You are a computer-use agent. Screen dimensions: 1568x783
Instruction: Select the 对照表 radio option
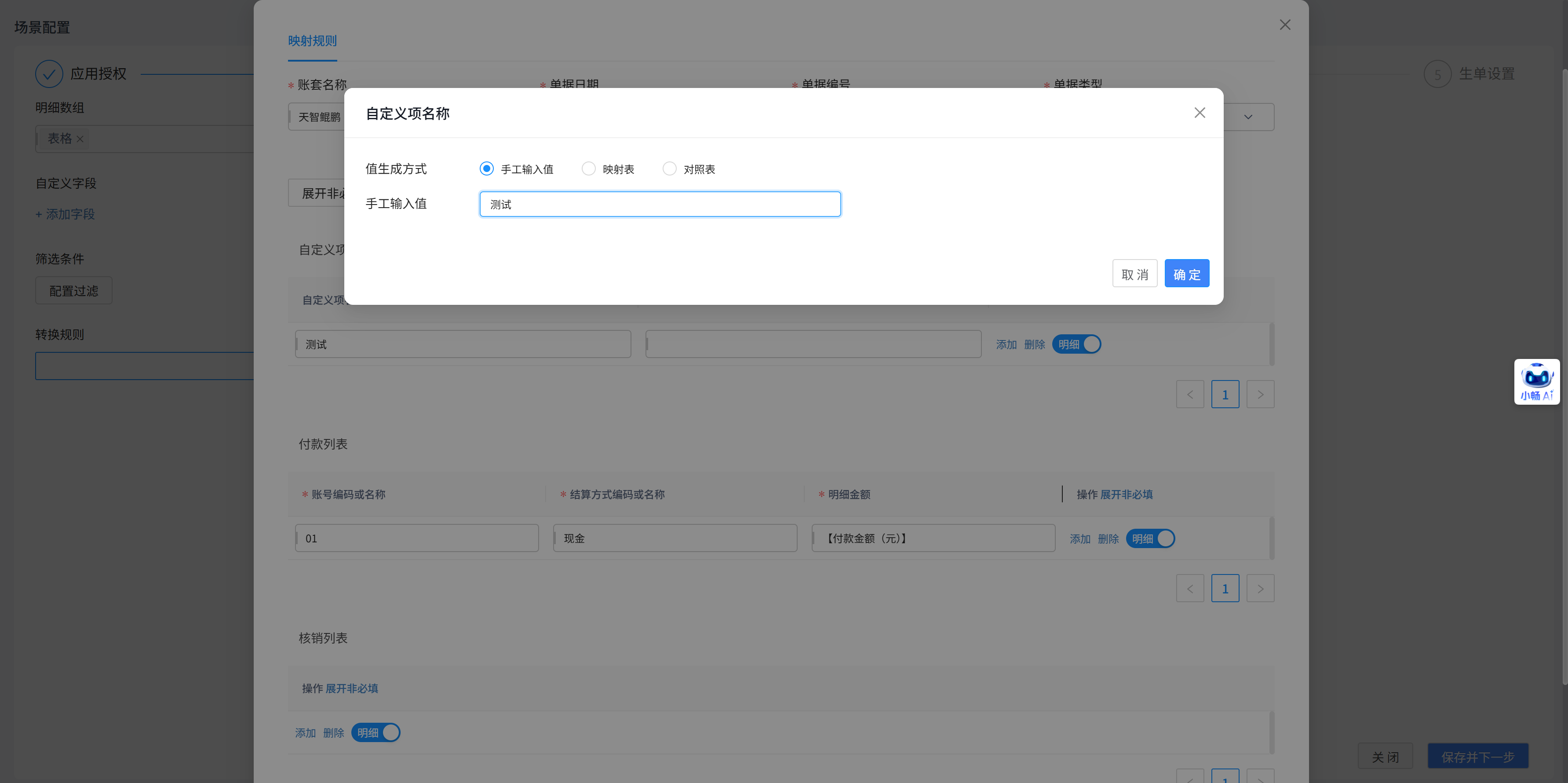pos(669,168)
